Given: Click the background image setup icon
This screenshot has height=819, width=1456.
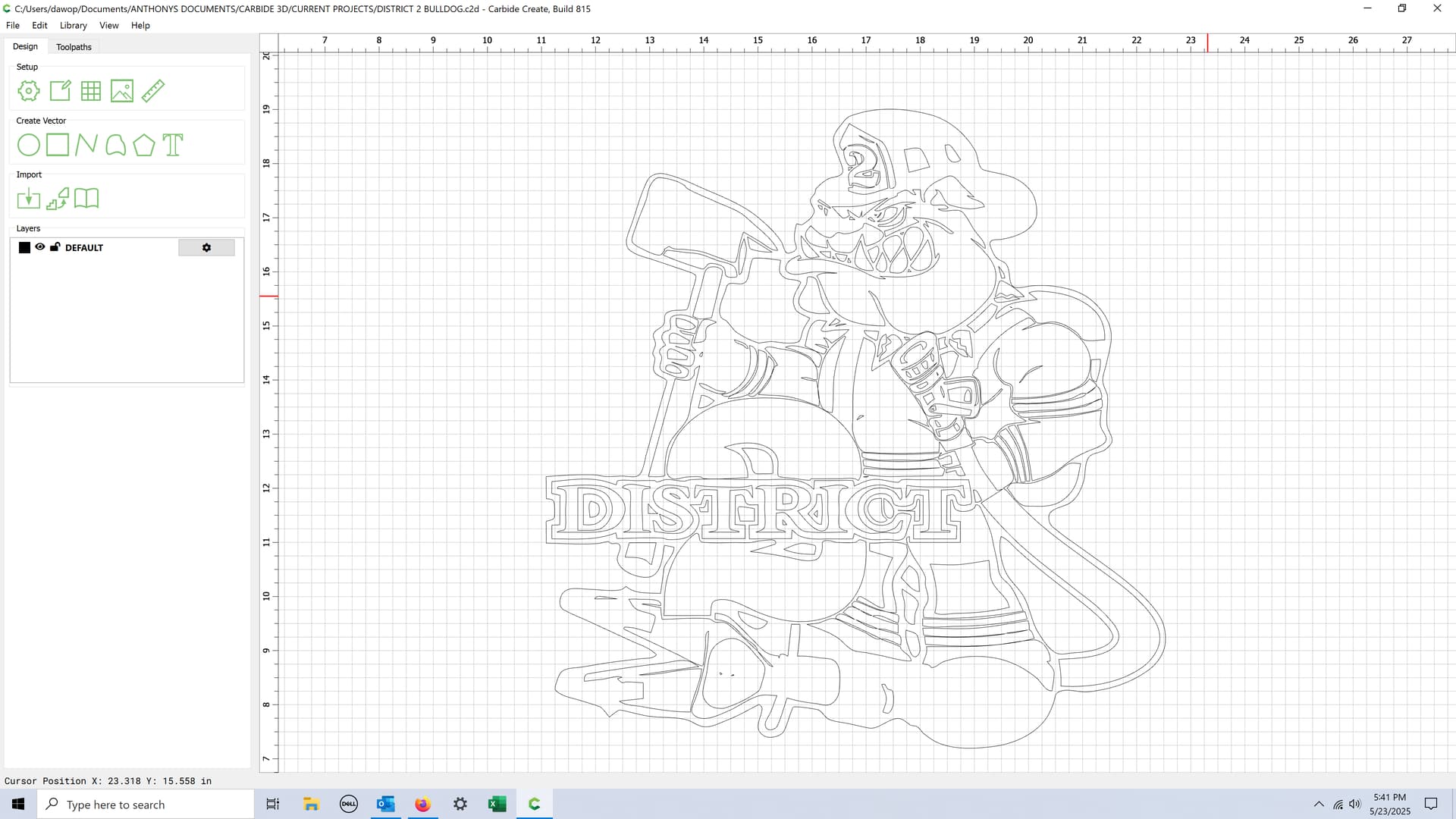Looking at the screenshot, I should tap(122, 91).
